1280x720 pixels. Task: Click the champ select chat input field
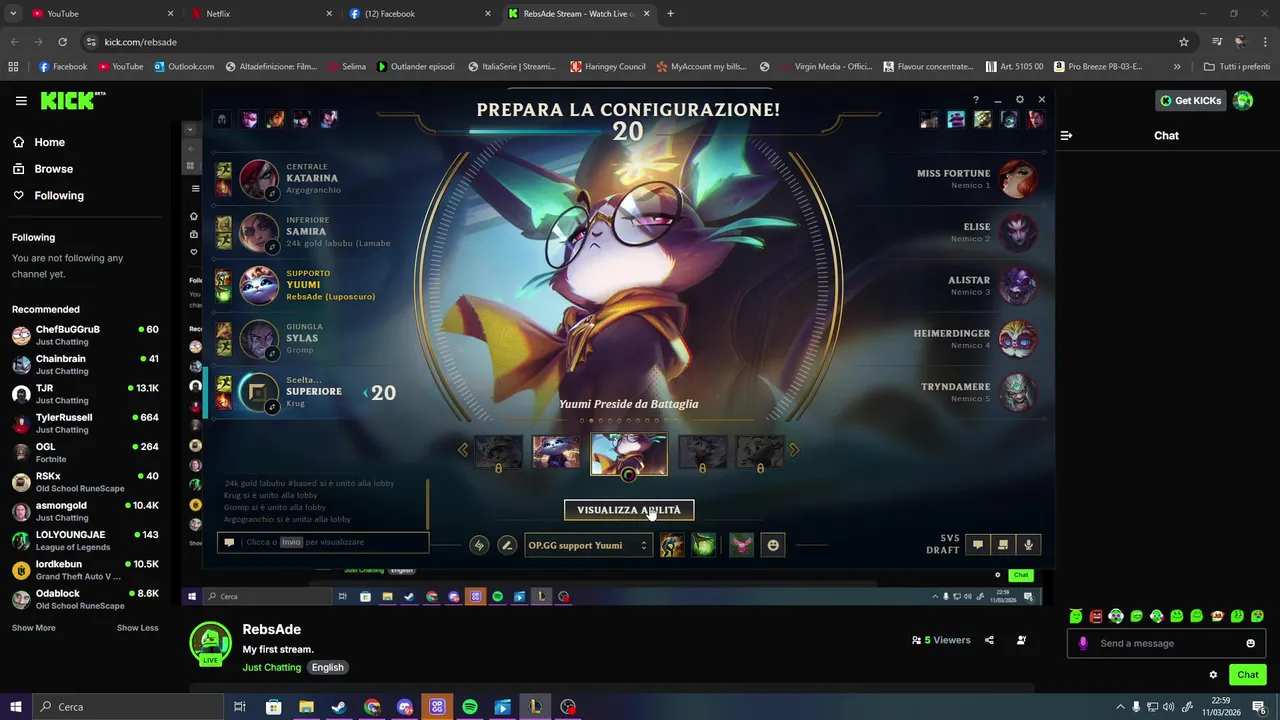[323, 542]
